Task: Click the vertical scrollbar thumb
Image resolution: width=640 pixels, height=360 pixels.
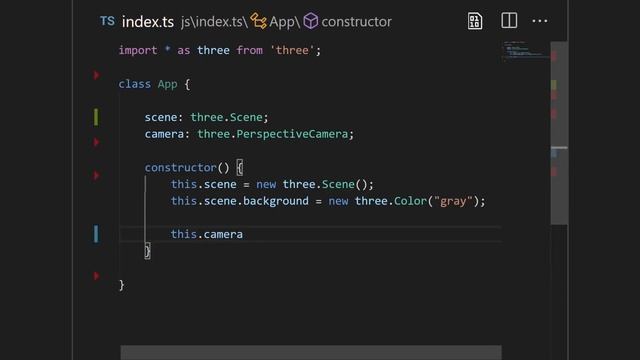Action: pos(559,133)
